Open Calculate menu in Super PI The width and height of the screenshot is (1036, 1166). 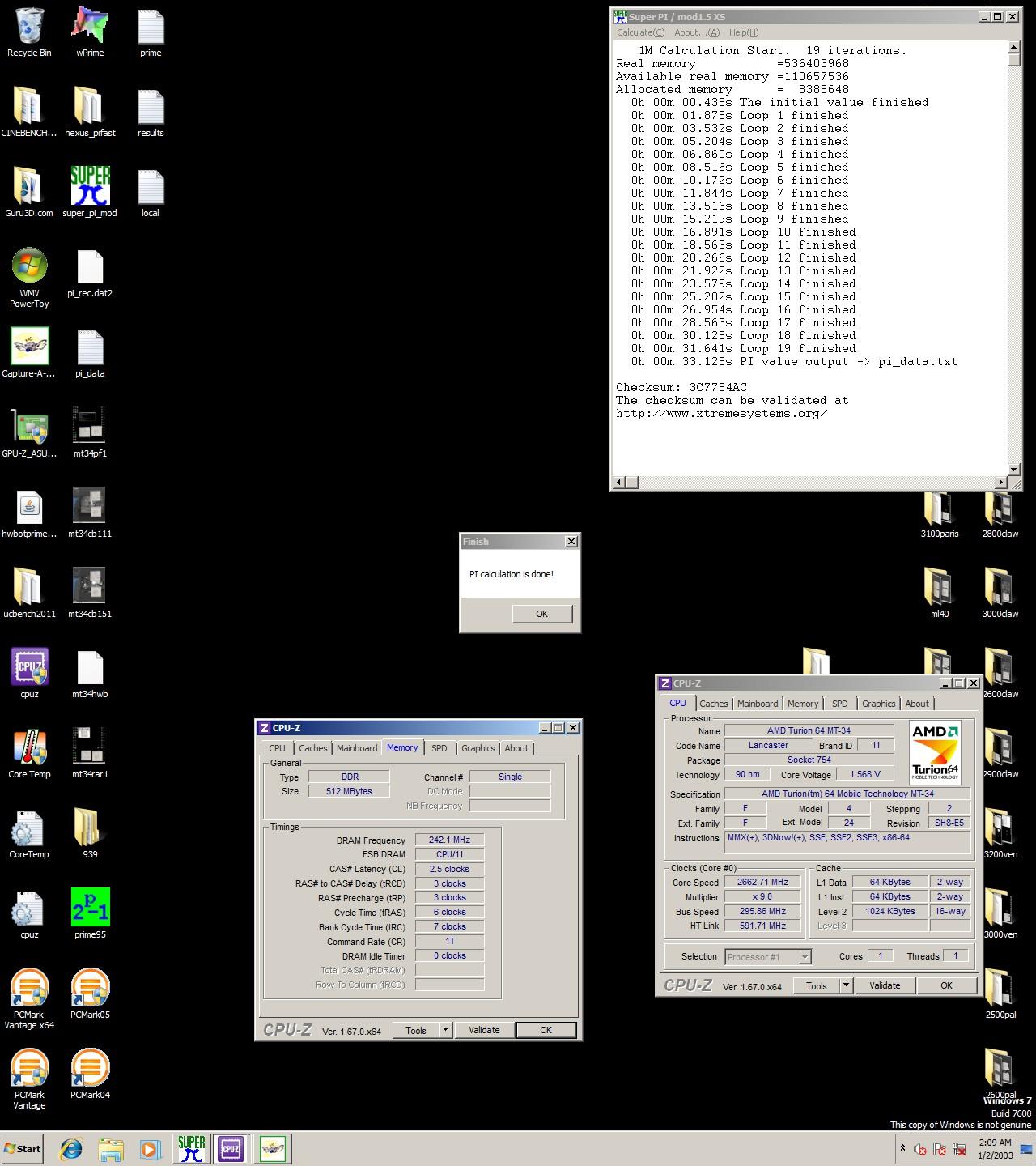tap(640, 32)
